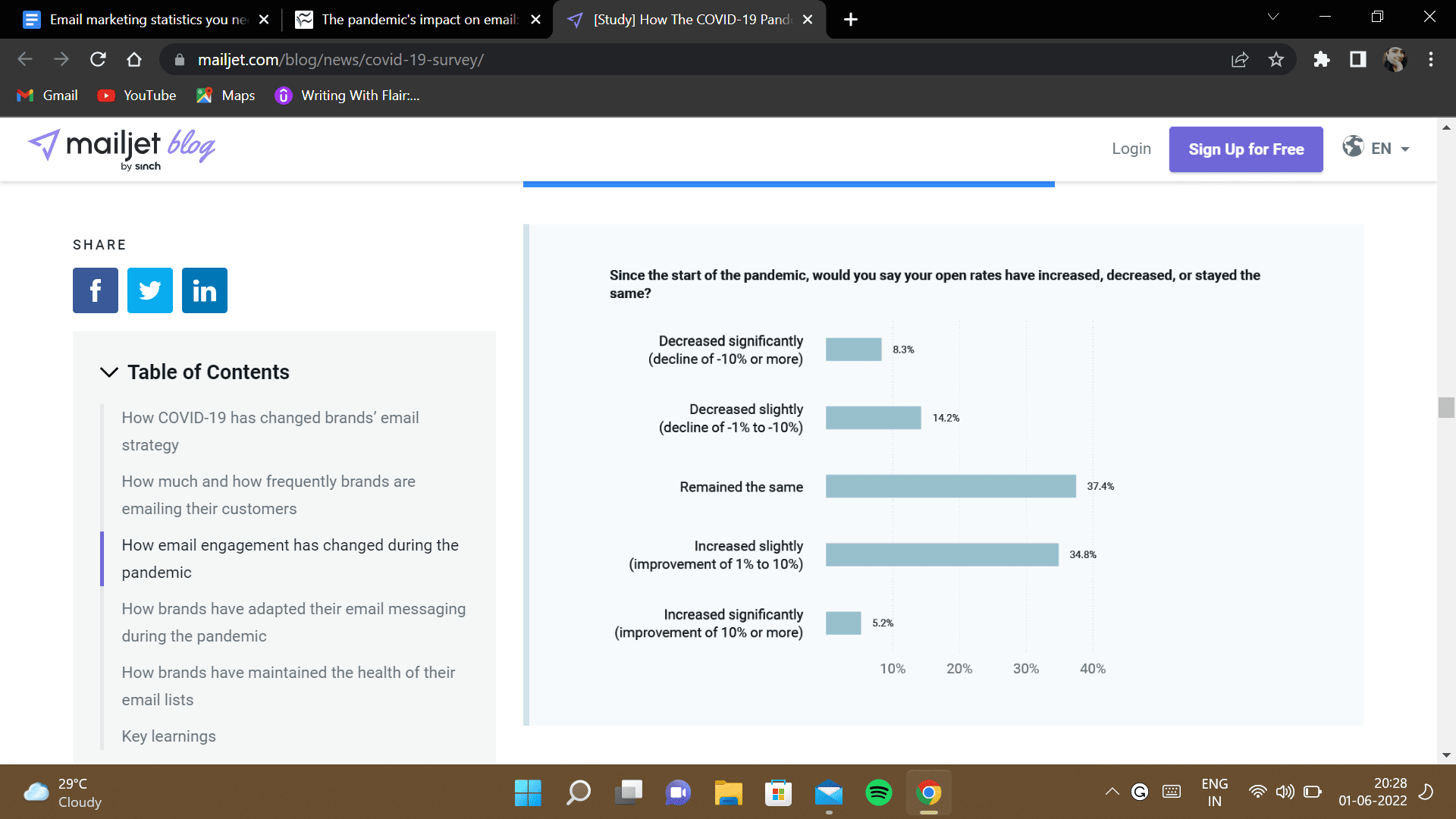Collapse the Table of Contents chevron
The image size is (1456, 819).
coord(109,372)
